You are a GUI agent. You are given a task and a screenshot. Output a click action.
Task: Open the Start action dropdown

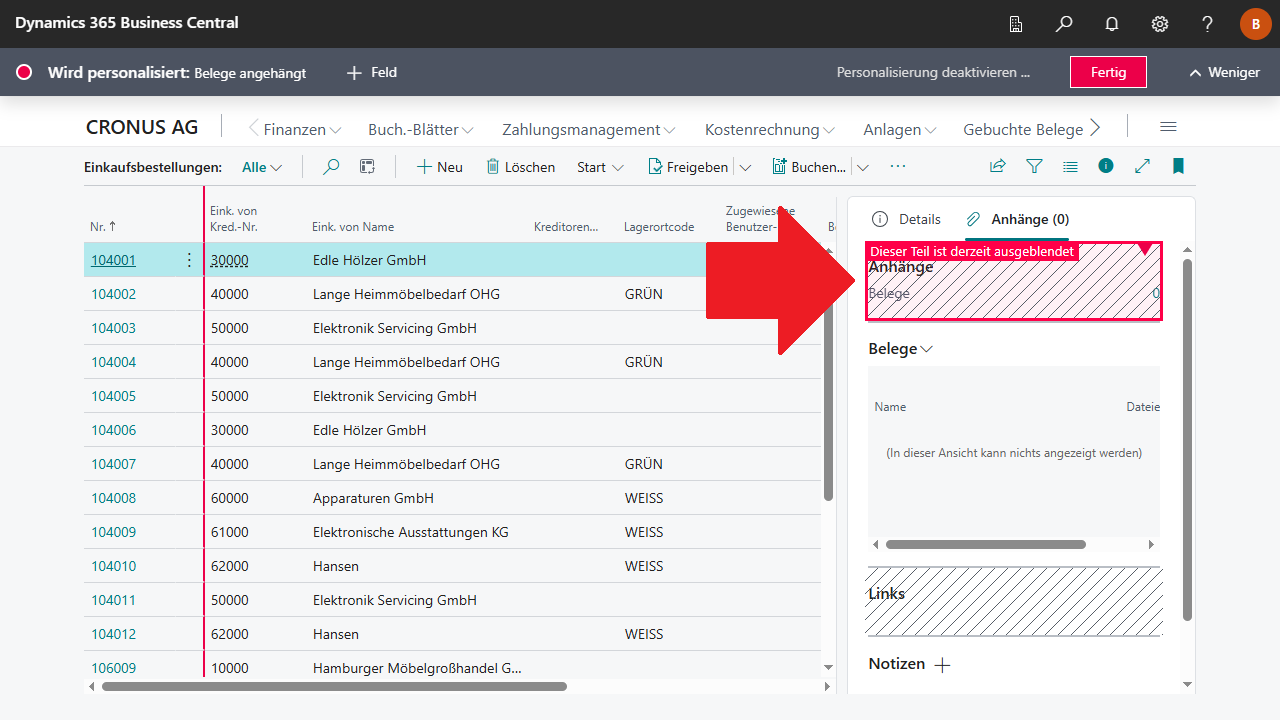tap(600, 167)
